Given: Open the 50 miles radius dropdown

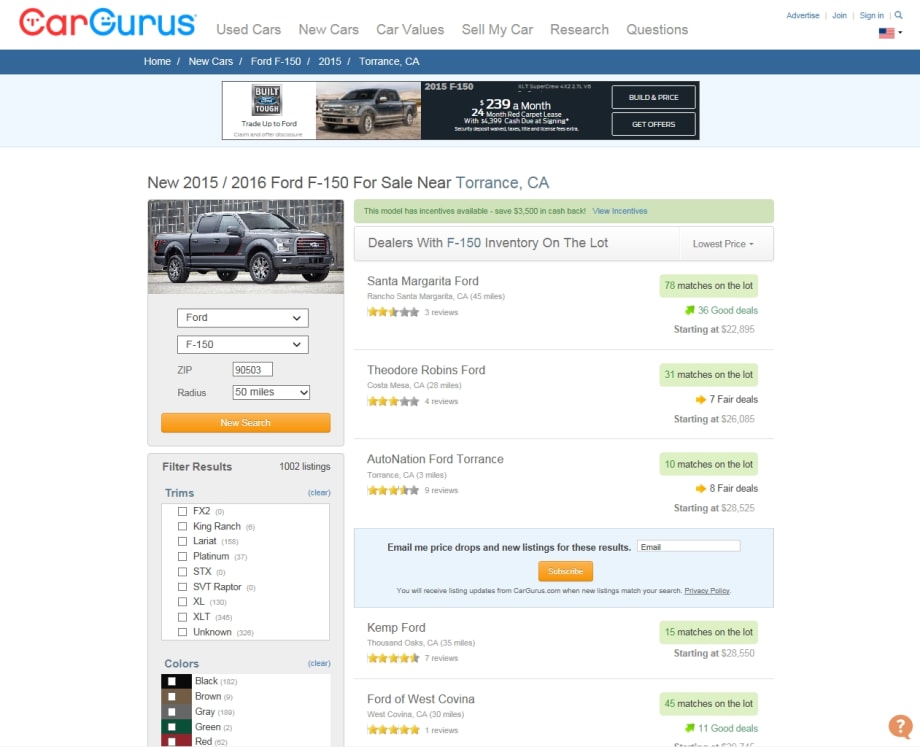Looking at the screenshot, I should click(x=269, y=392).
